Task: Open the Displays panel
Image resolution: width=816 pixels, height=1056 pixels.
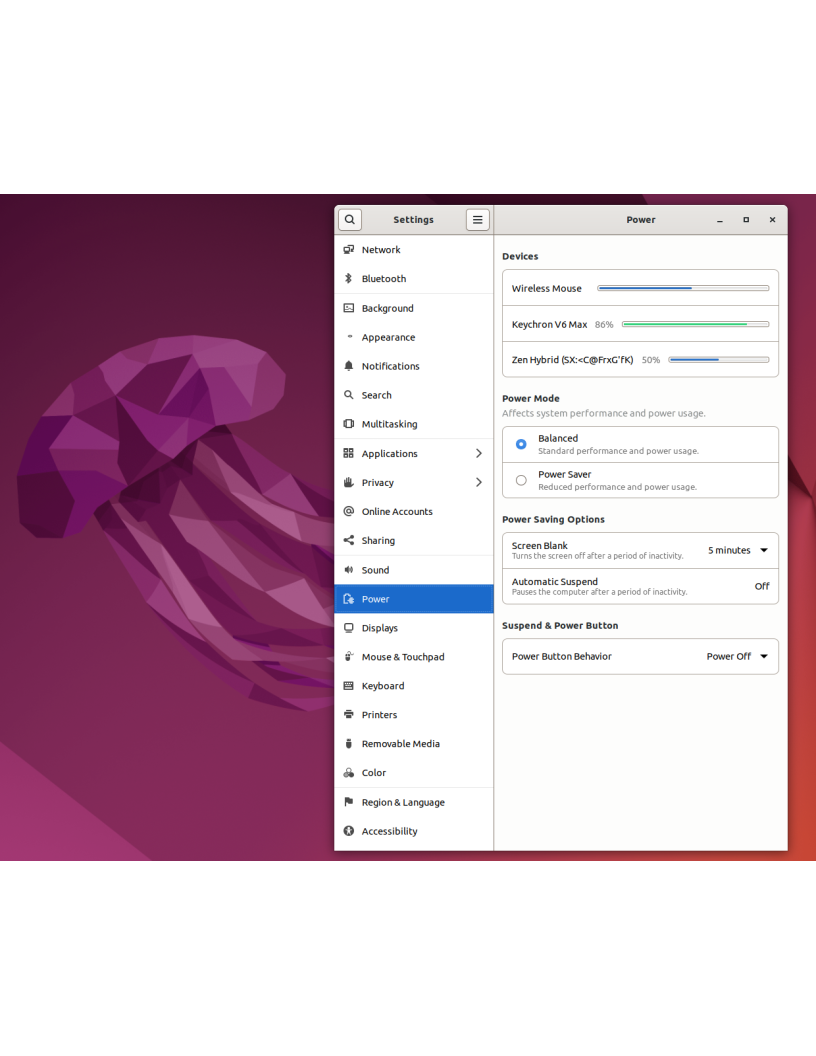Action: pos(413,628)
